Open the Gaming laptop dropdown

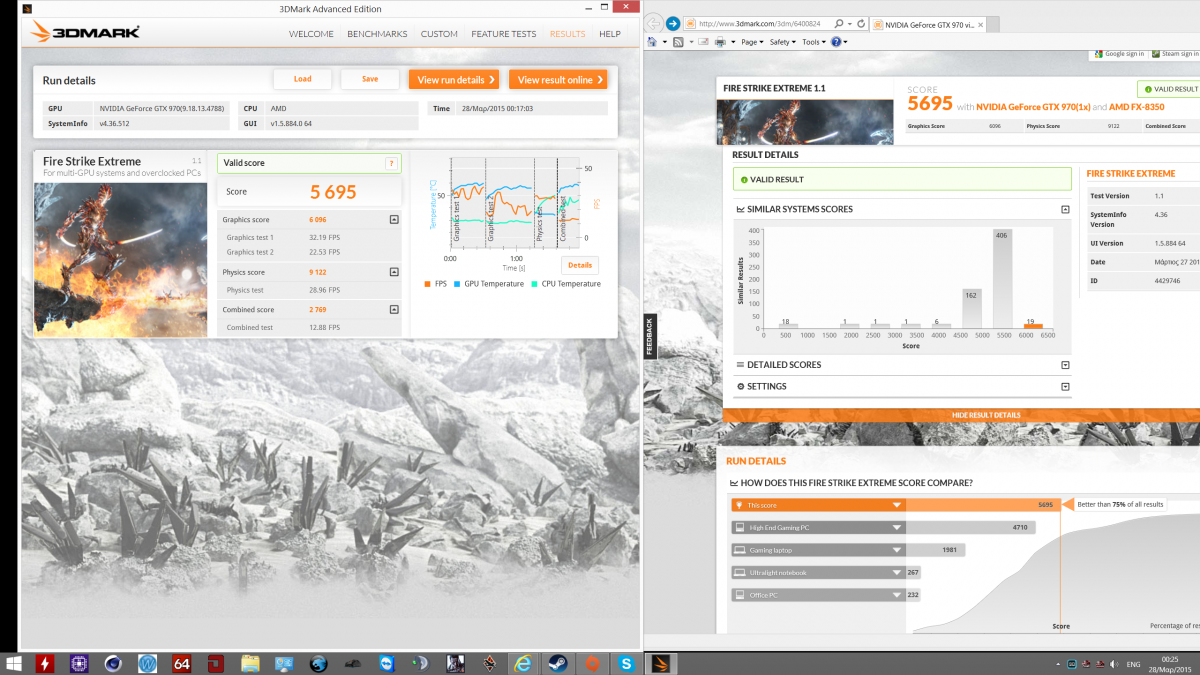[x=897, y=550]
